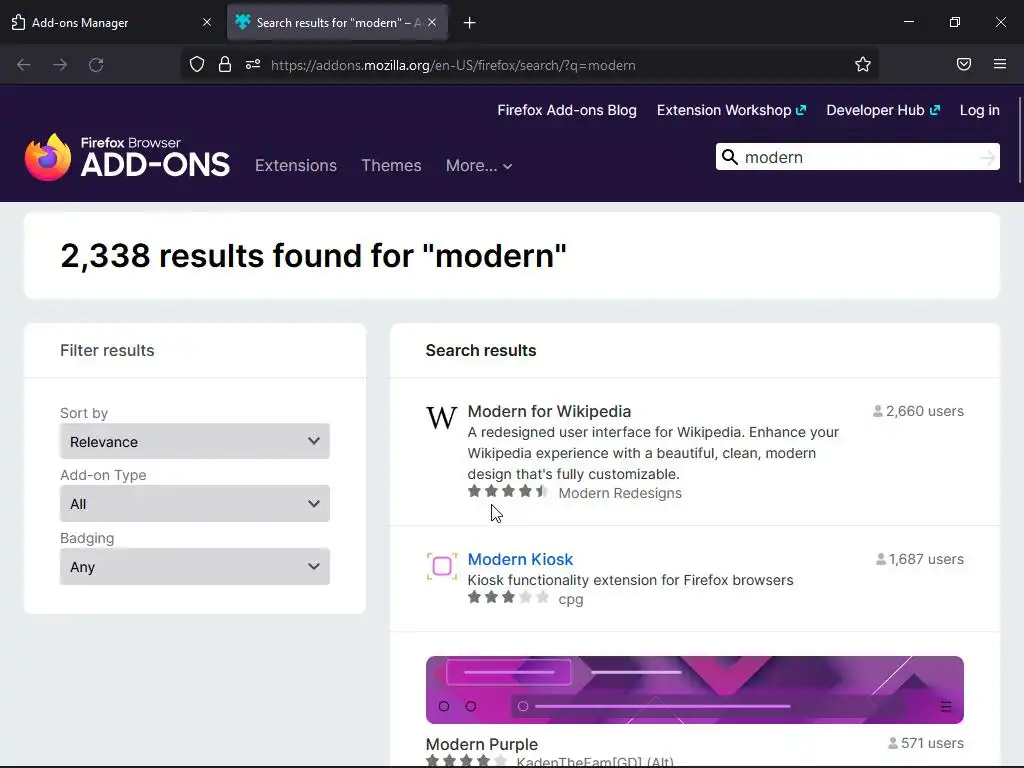Viewport: 1024px width, 768px height.
Task: Open the tracking protection shield icon
Action: click(197, 65)
